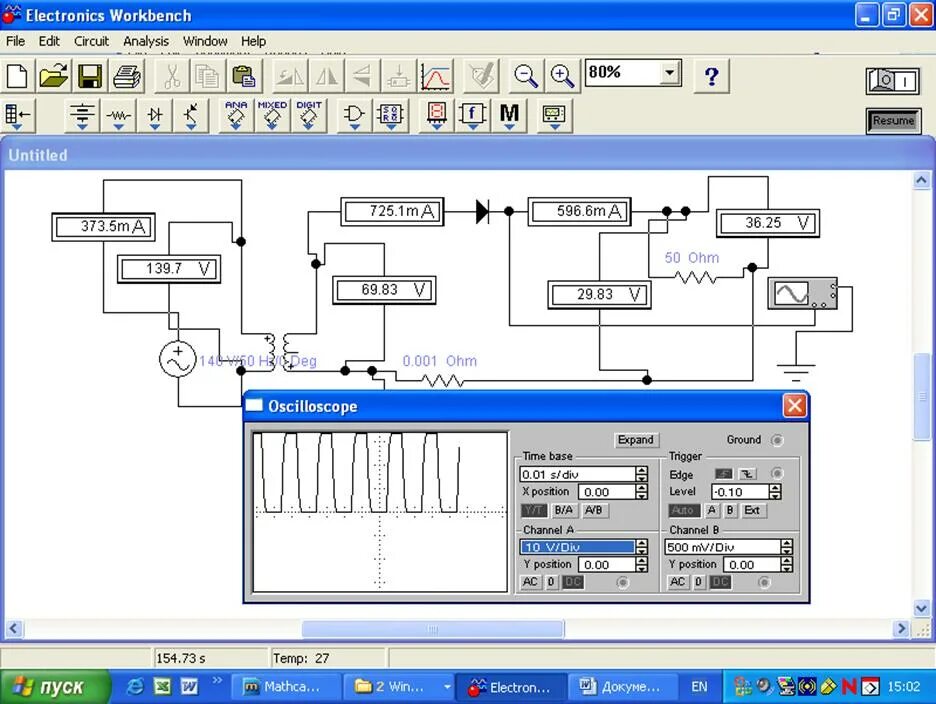Select B/A display mode in oscilloscope
The image size is (936, 704).
[x=563, y=511]
